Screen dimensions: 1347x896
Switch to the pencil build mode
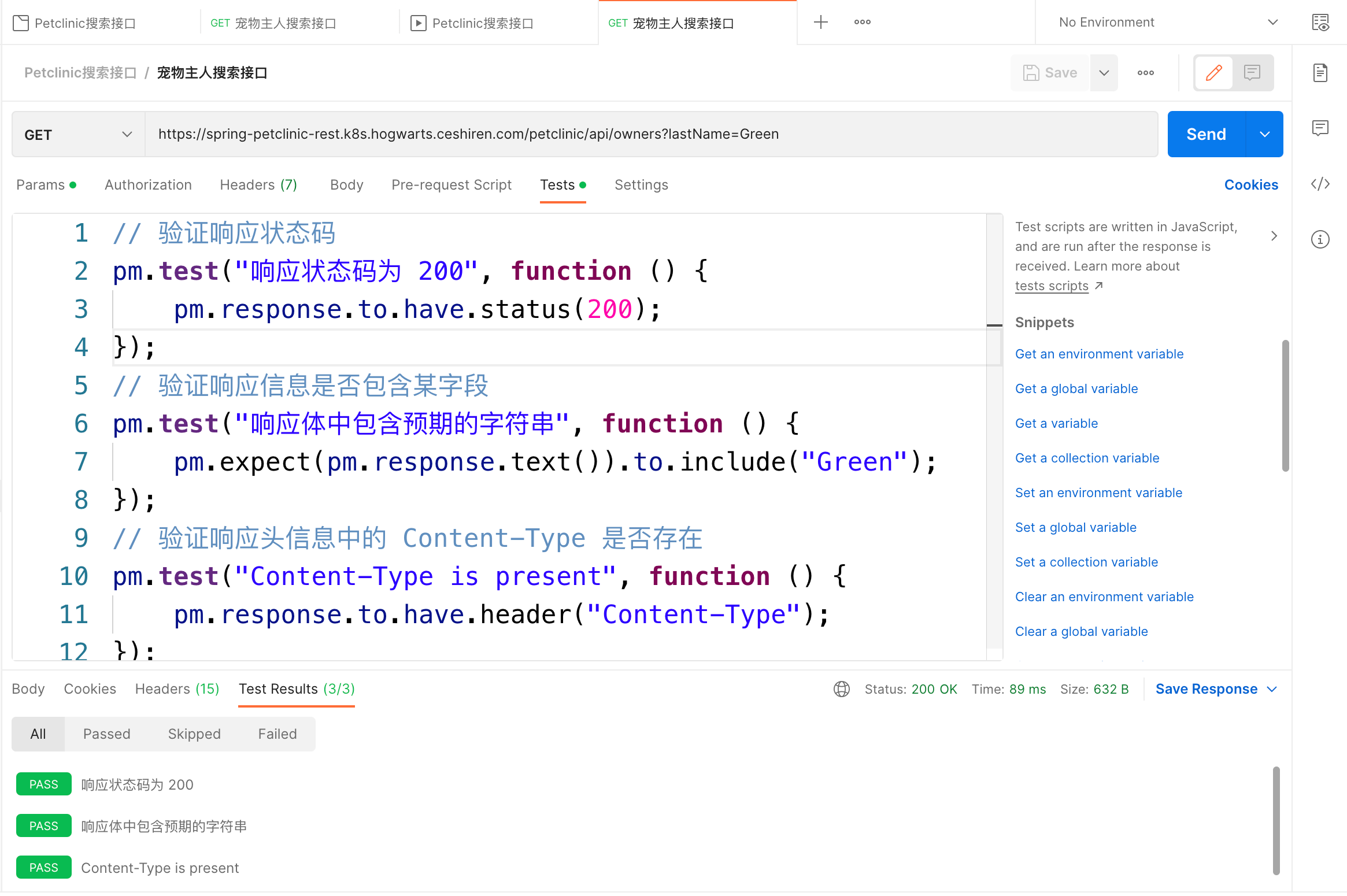[x=1213, y=73]
